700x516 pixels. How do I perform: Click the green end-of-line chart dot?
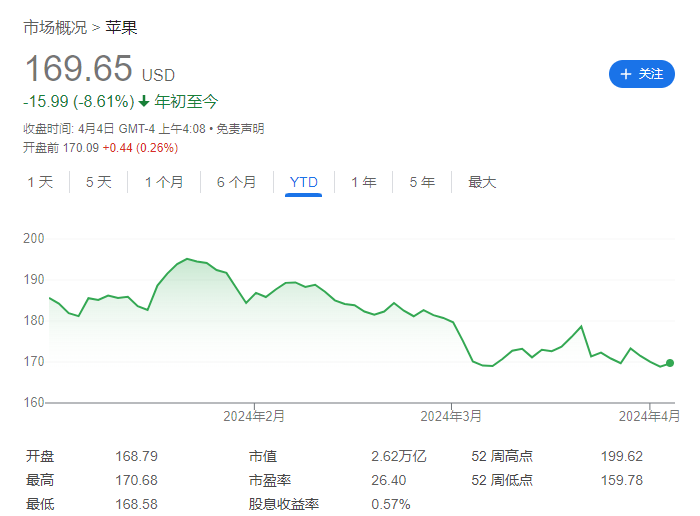pos(670,363)
